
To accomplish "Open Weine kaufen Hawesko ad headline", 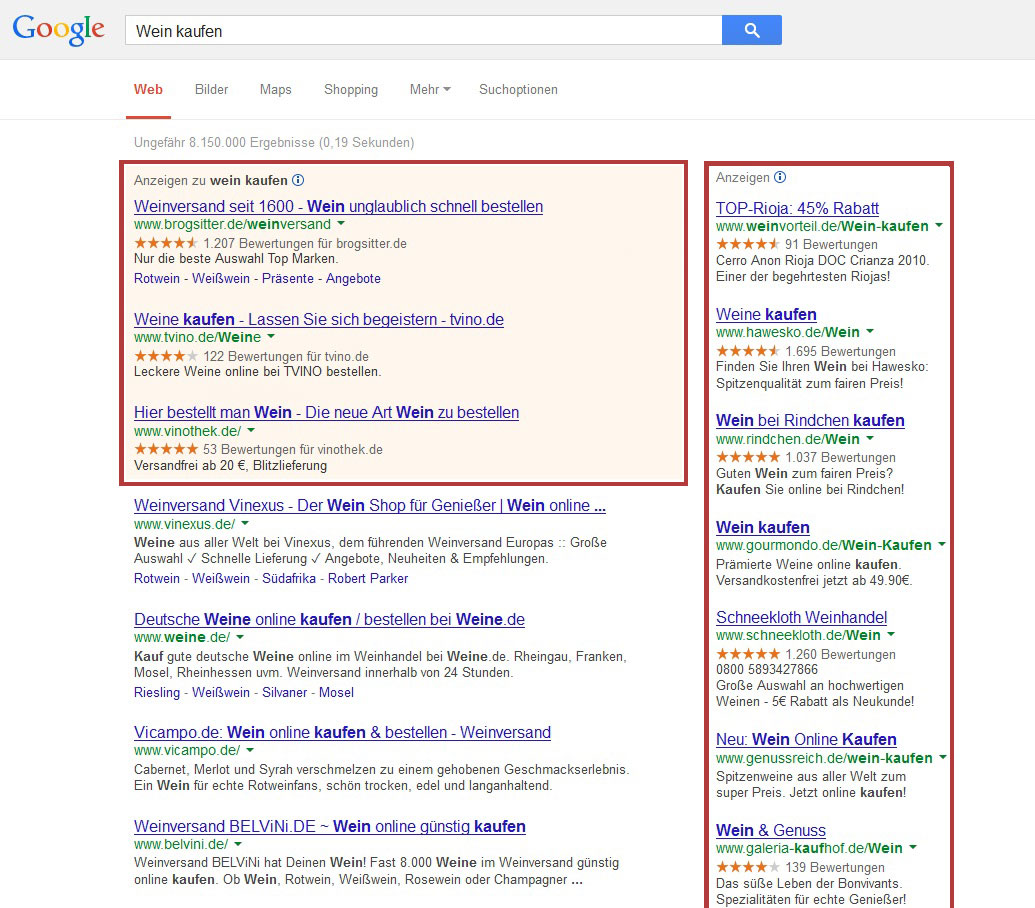I will pyautogui.click(x=766, y=314).
